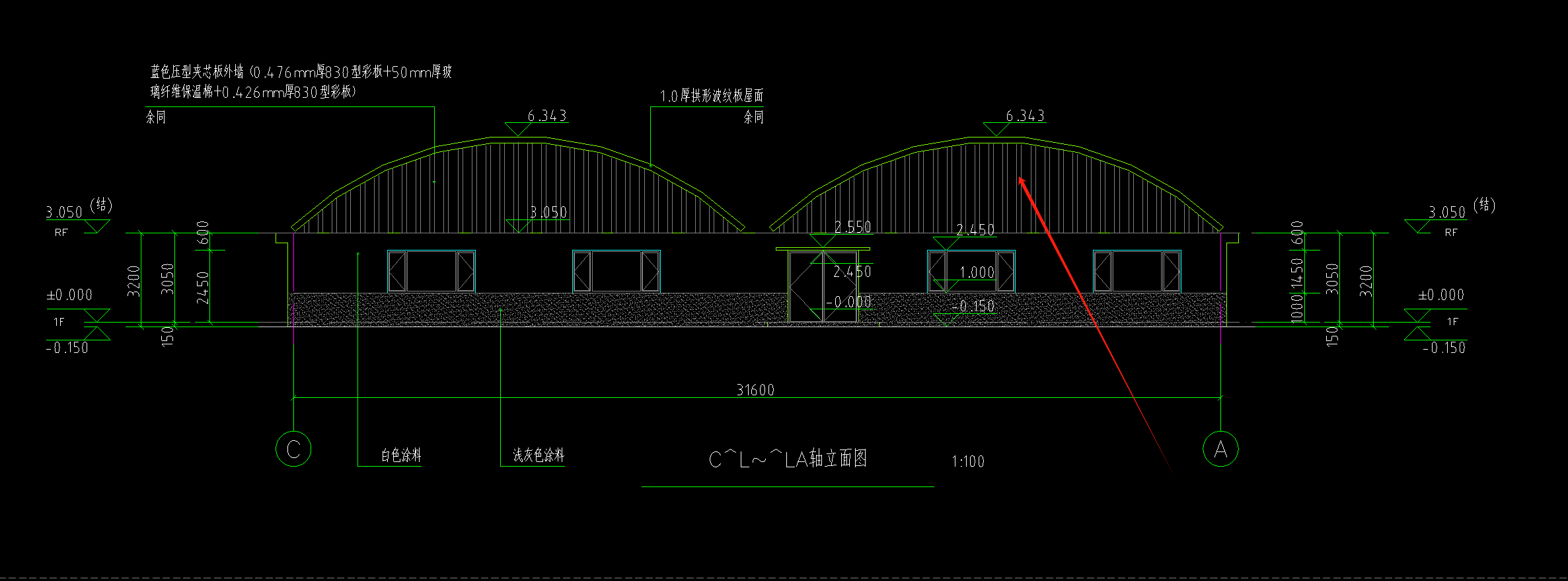Select the 1.000 window sill elevation text

pyautogui.click(x=977, y=272)
